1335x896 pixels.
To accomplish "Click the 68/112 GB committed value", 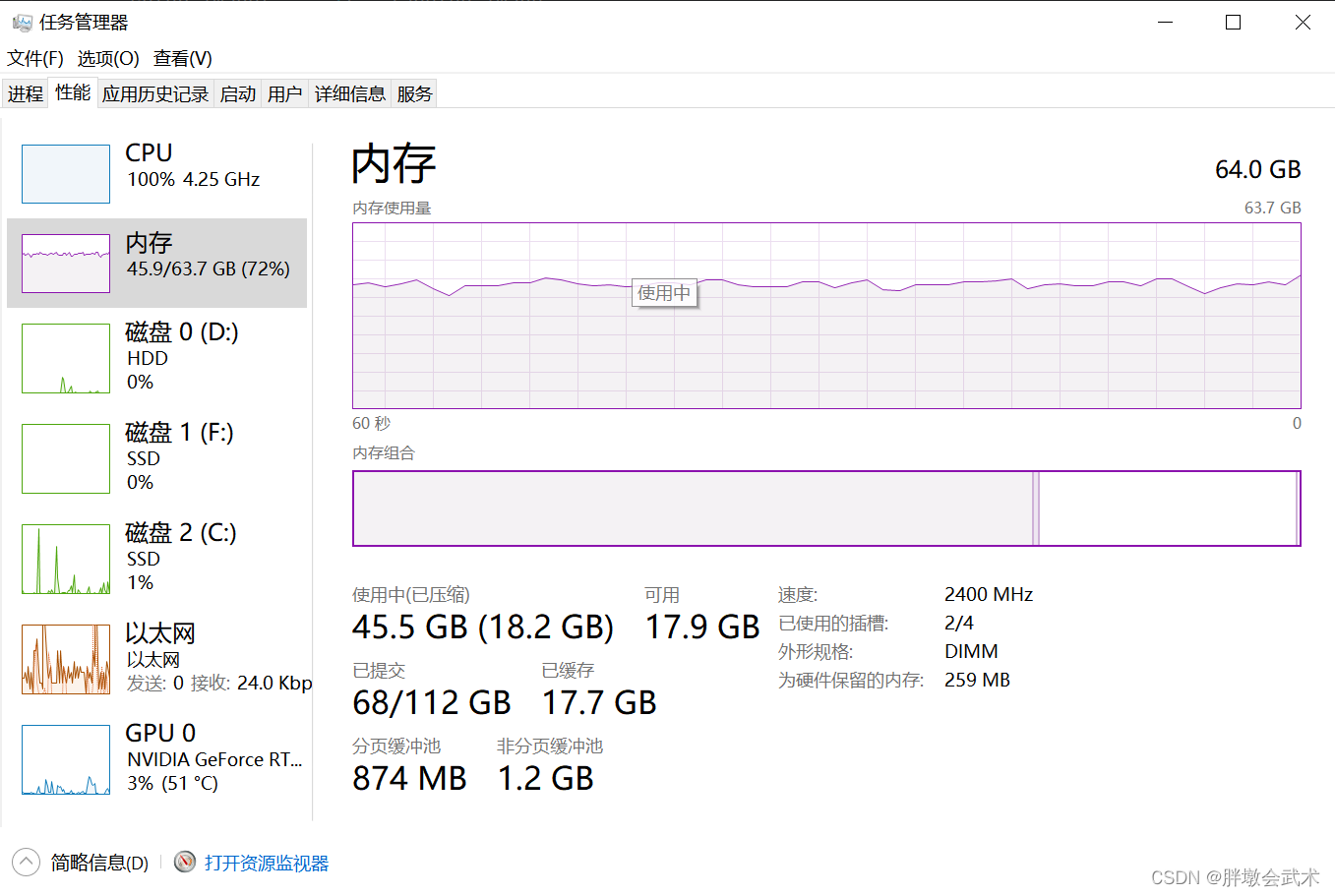I will 432,702.
